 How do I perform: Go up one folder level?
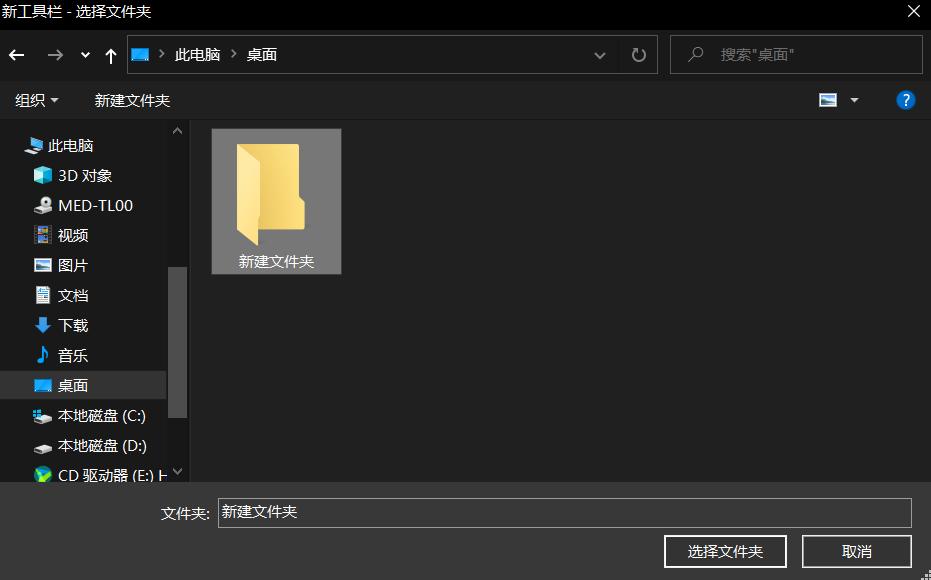(x=110, y=55)
